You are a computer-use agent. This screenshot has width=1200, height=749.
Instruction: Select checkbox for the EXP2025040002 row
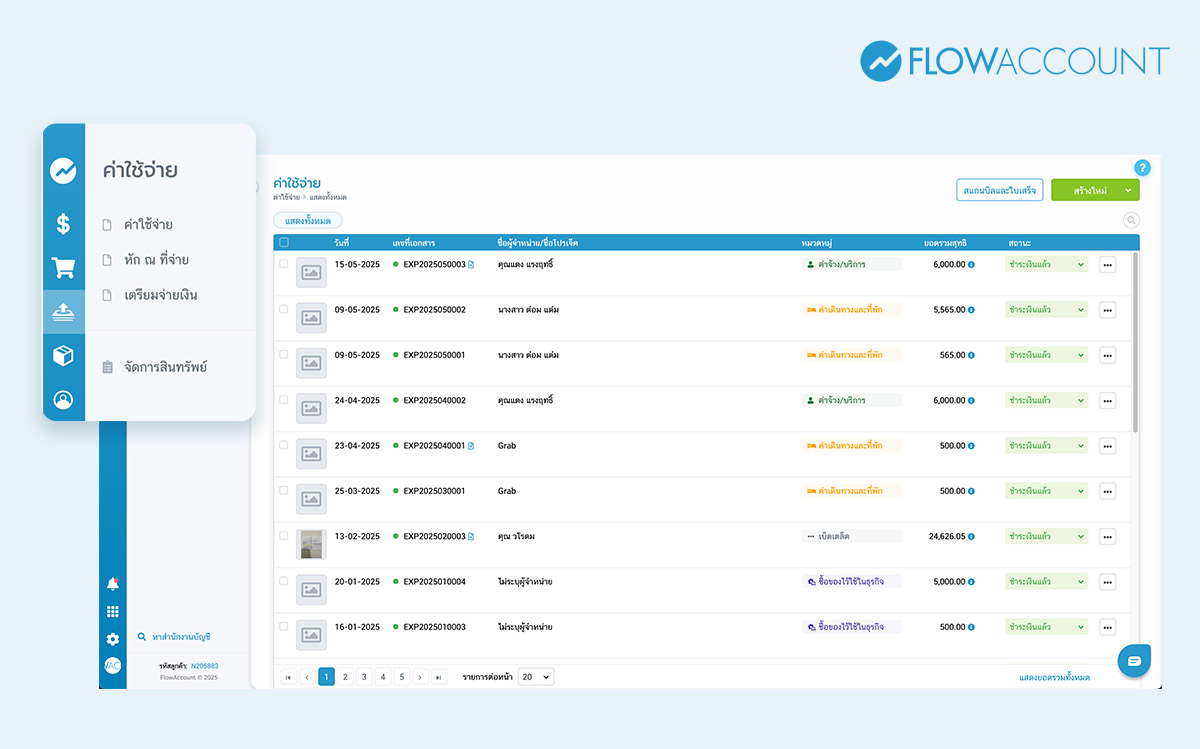(x=284, y=400)
